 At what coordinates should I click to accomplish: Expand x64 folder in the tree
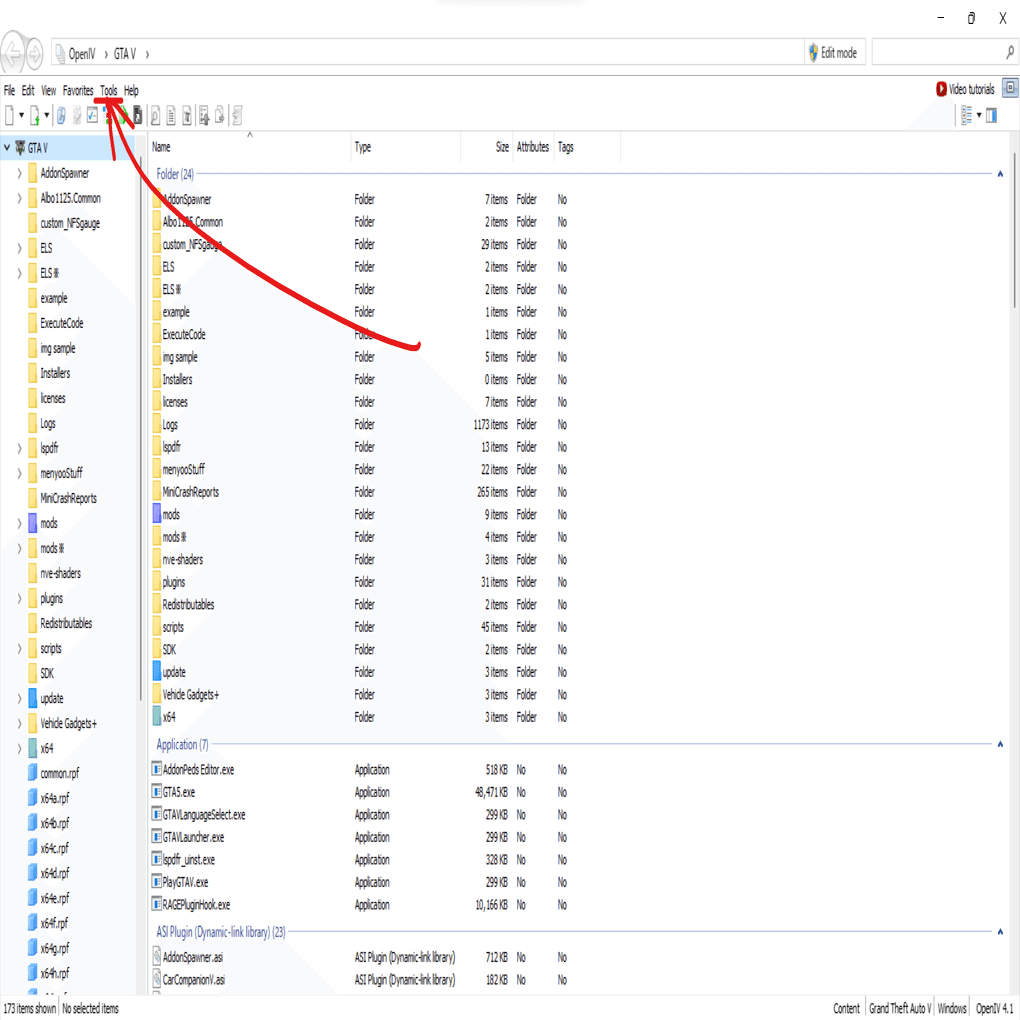point(19,749)
